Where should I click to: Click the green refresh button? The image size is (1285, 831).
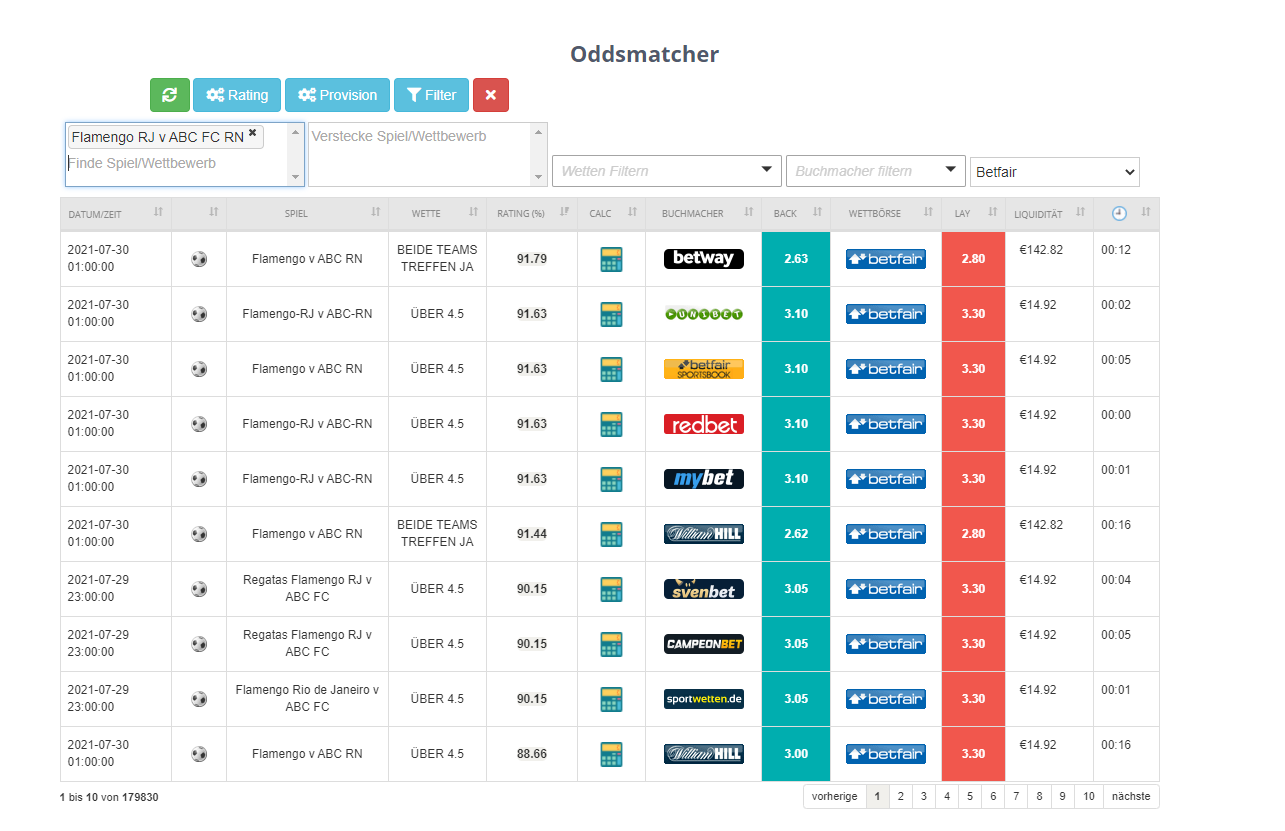(x=169, y=95)
